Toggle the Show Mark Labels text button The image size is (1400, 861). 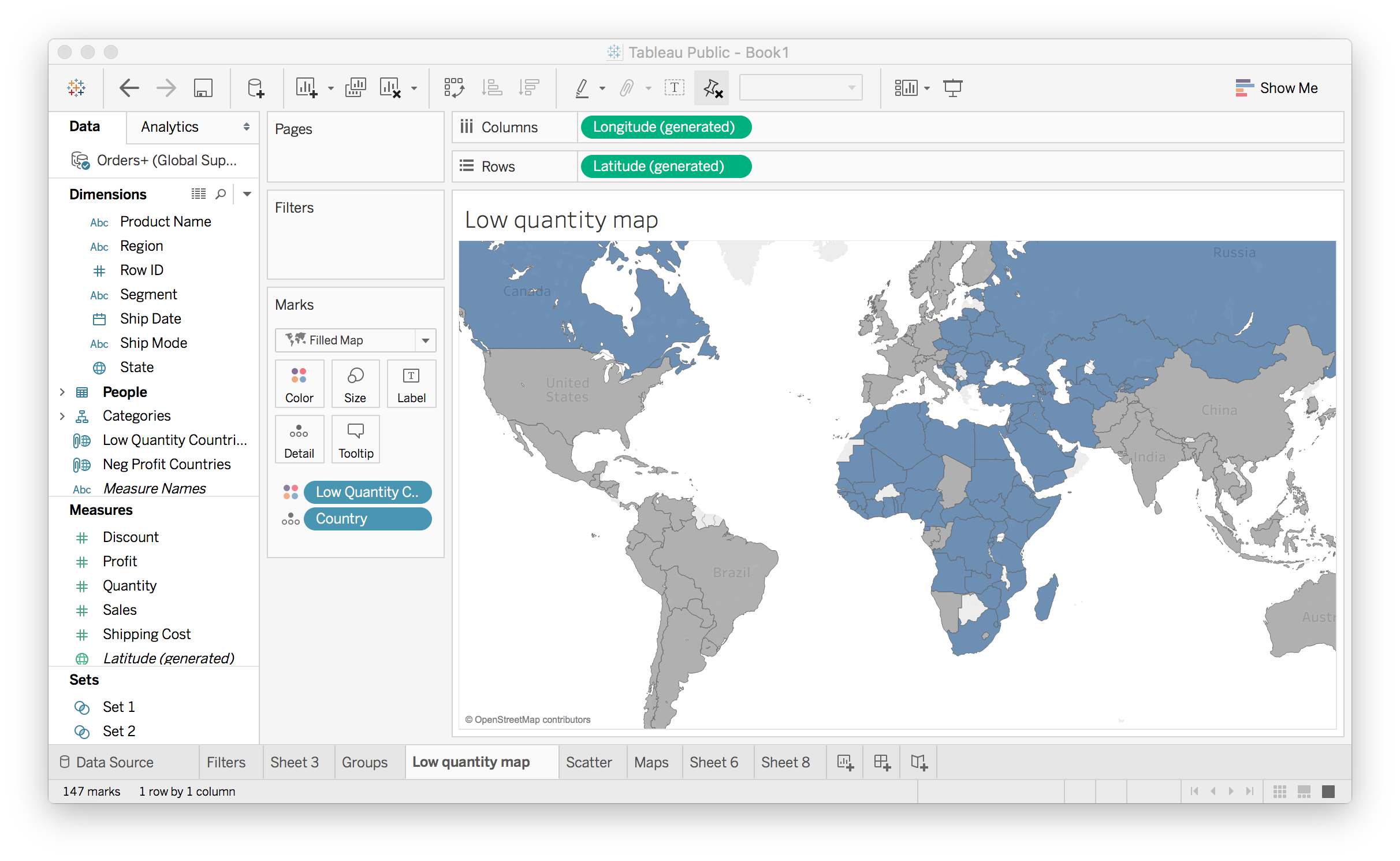tap(674, 88)
